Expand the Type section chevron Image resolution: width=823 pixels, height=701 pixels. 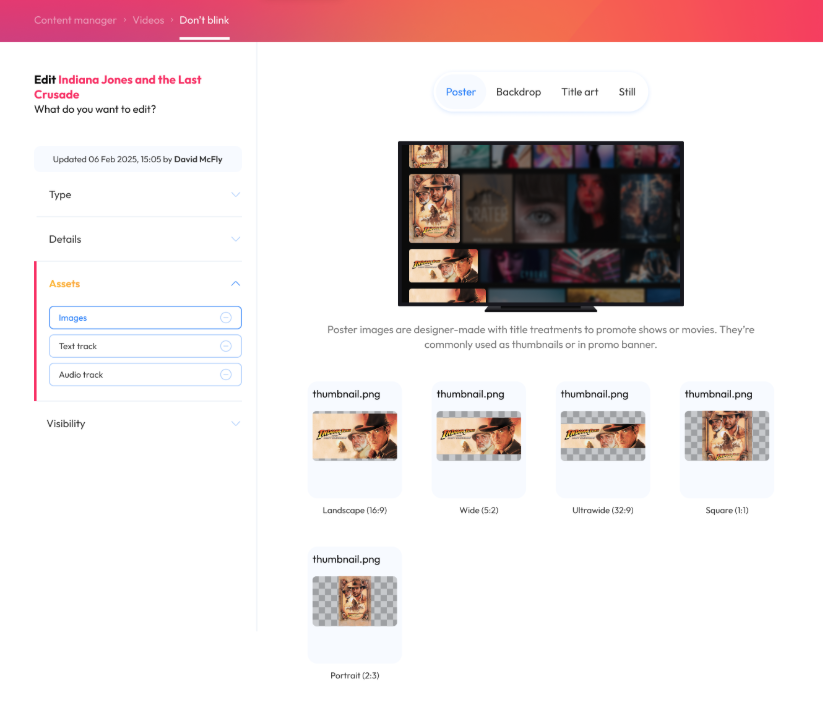236,195
